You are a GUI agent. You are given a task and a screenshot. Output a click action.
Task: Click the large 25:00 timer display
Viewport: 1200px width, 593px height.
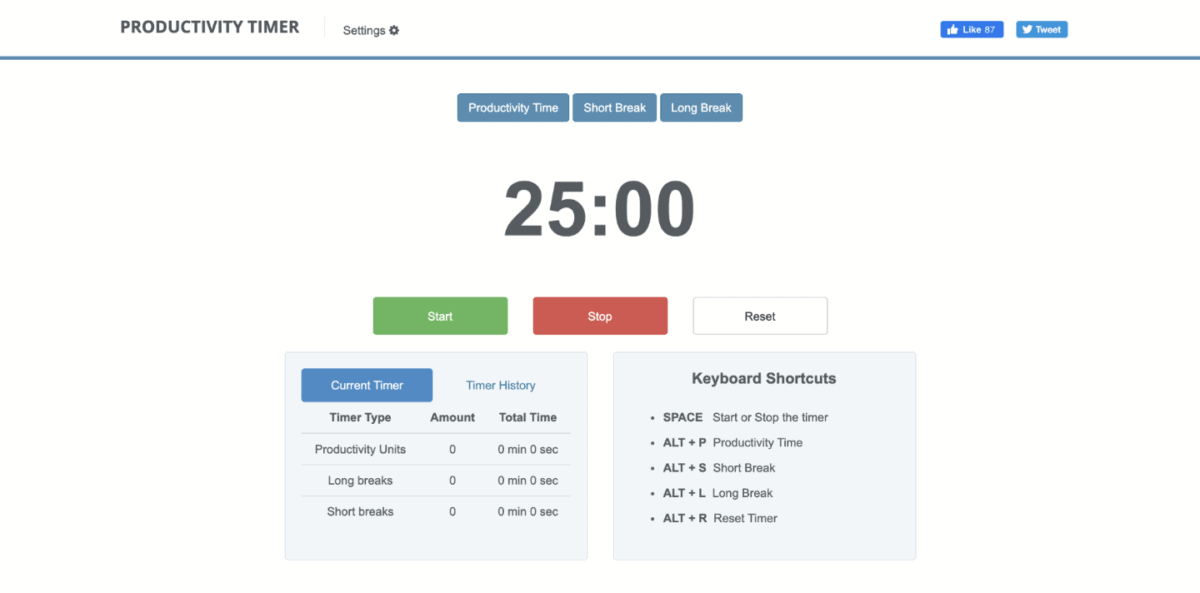[599, 207]
